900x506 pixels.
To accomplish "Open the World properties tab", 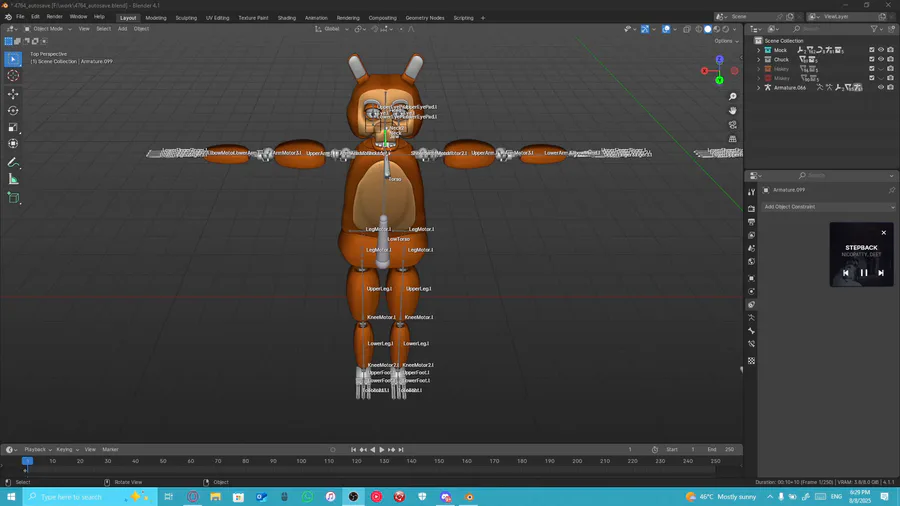I will click(x=751, y=262).
